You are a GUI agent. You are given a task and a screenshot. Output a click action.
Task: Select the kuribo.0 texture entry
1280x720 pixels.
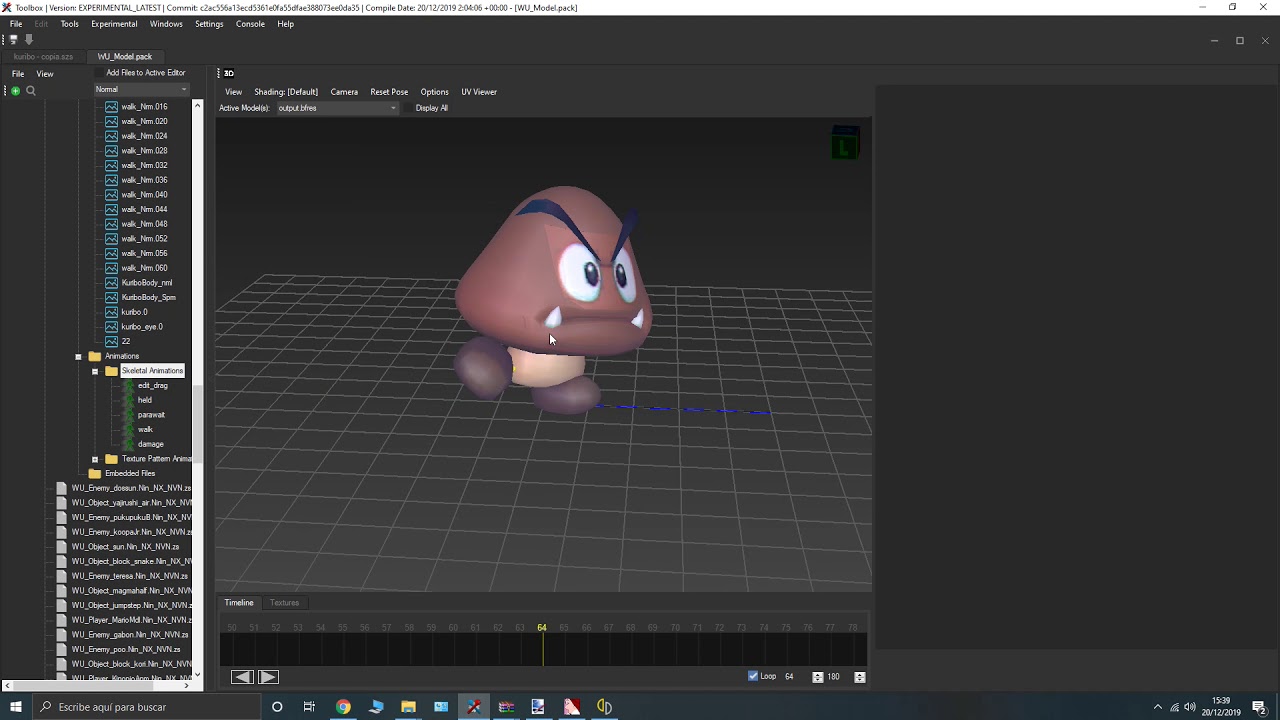point(134,312)
